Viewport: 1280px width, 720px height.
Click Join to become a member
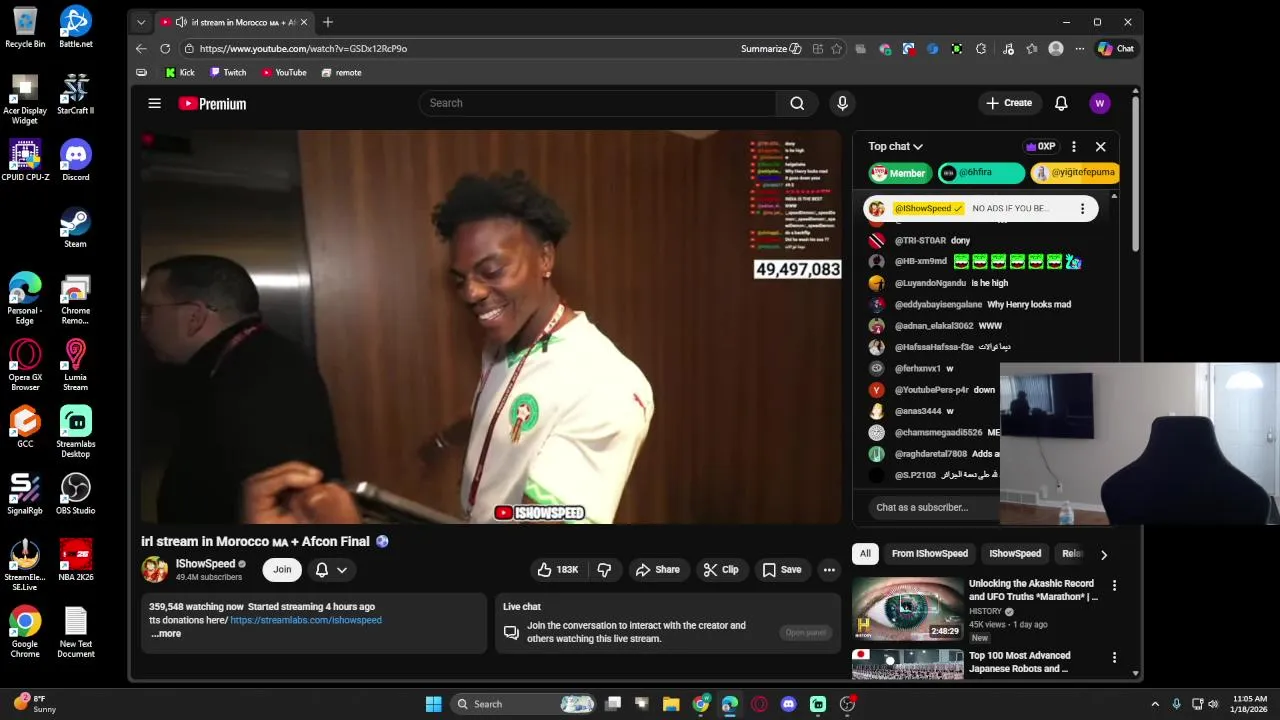click(282, 570)
